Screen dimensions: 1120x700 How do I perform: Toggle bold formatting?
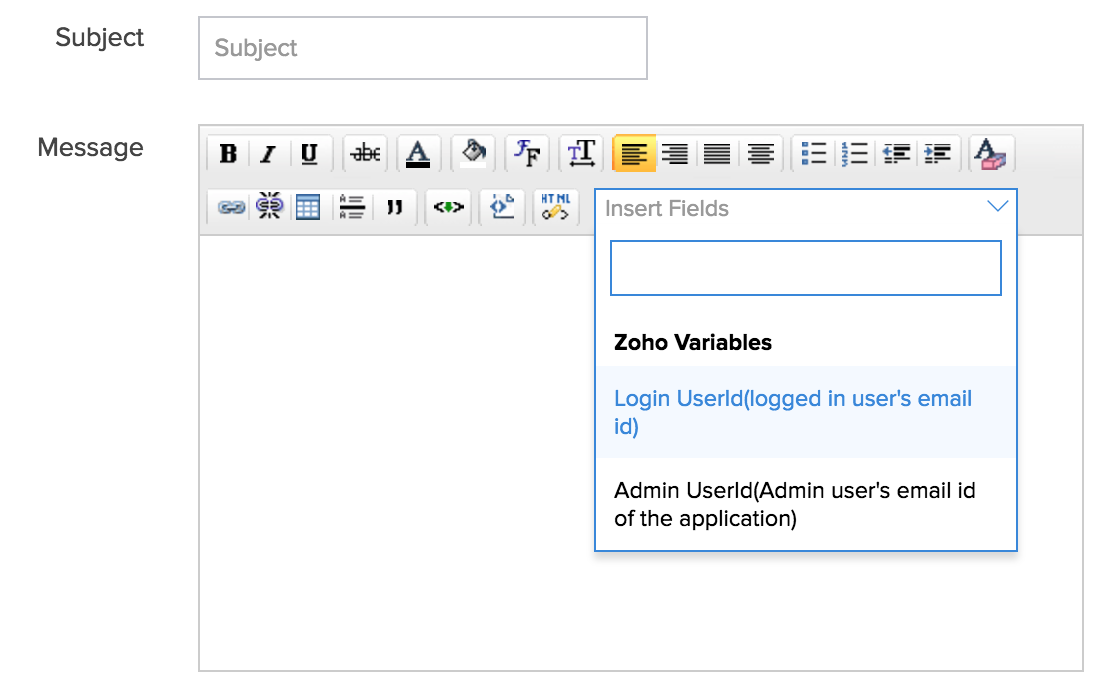click(x=229, y=154)
